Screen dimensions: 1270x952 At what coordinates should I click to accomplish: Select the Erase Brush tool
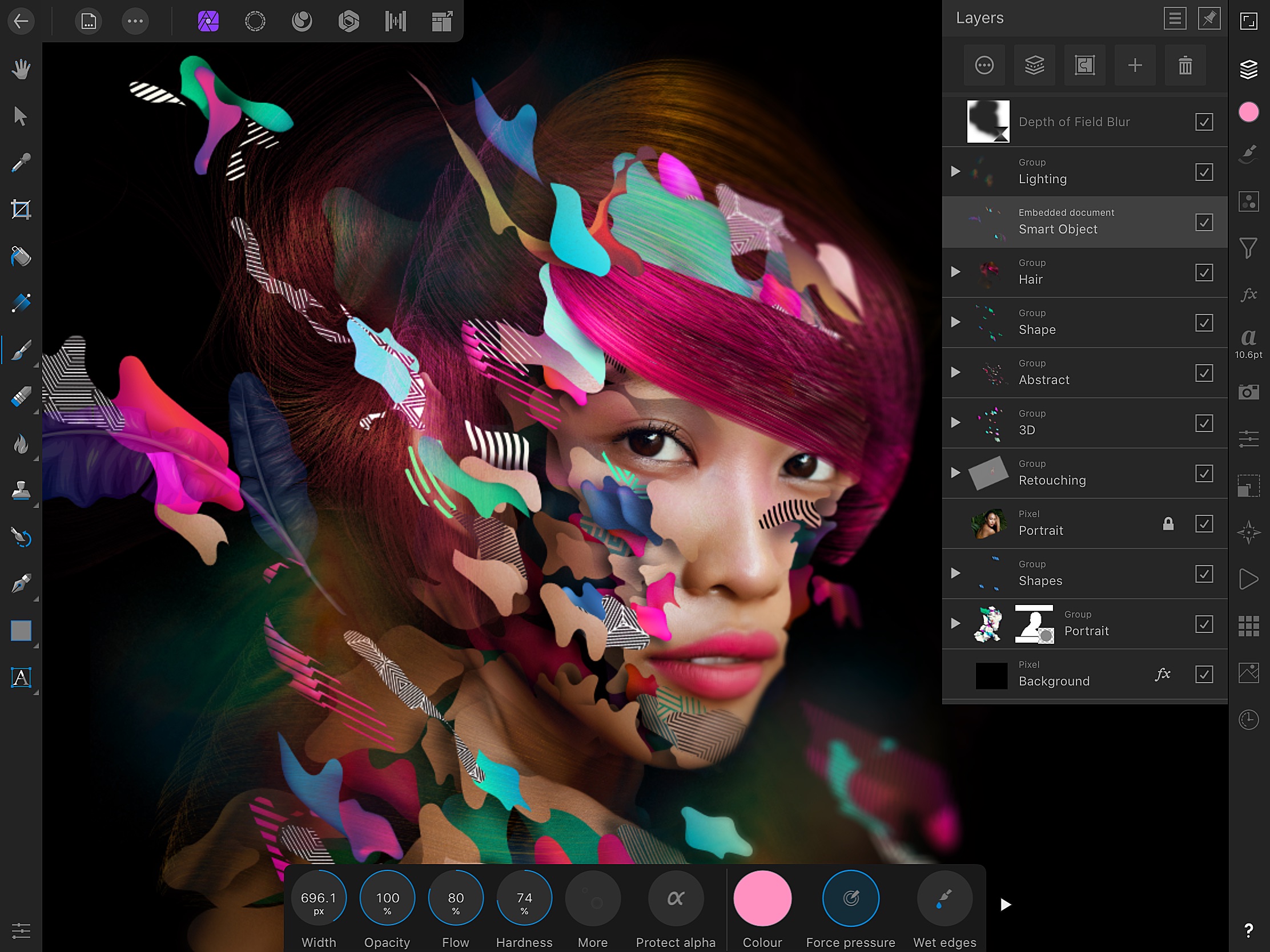[x=21, y=397]
